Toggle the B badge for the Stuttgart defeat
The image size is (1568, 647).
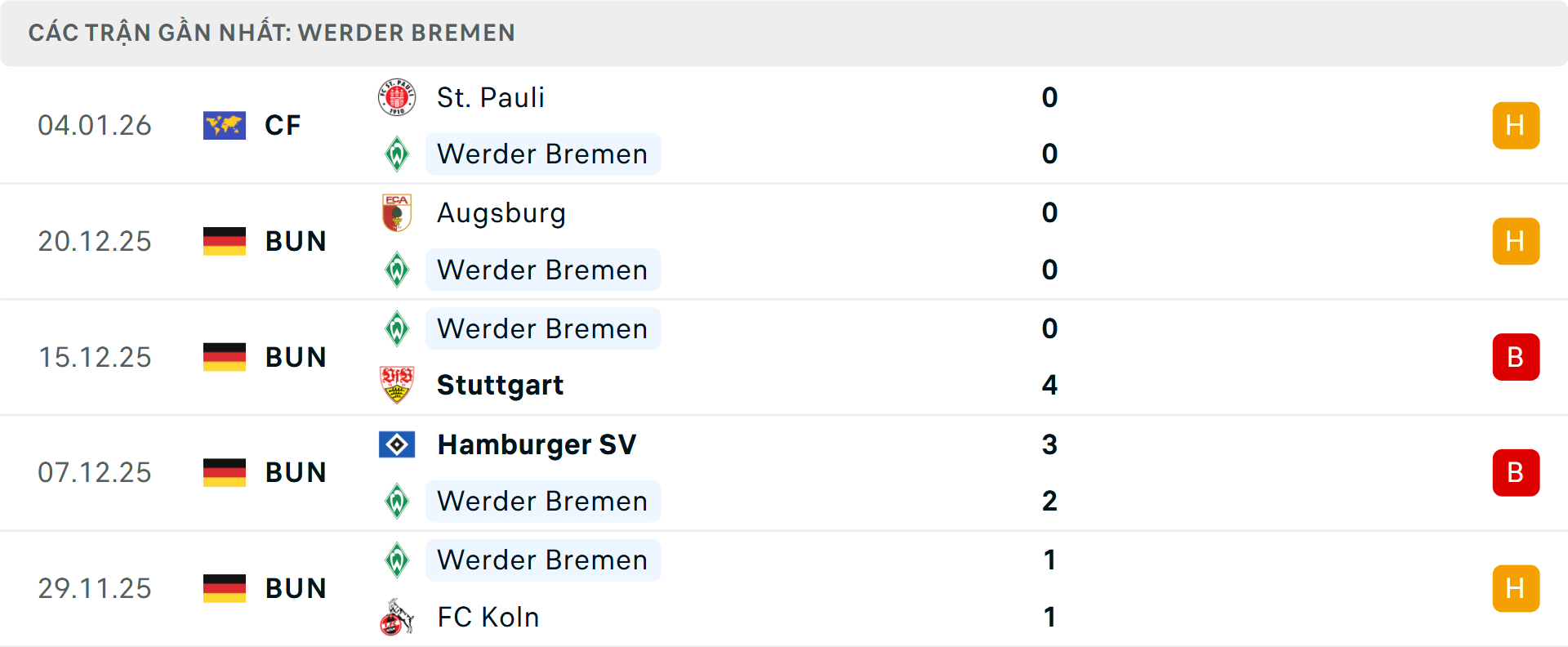tap(1516, 357)
